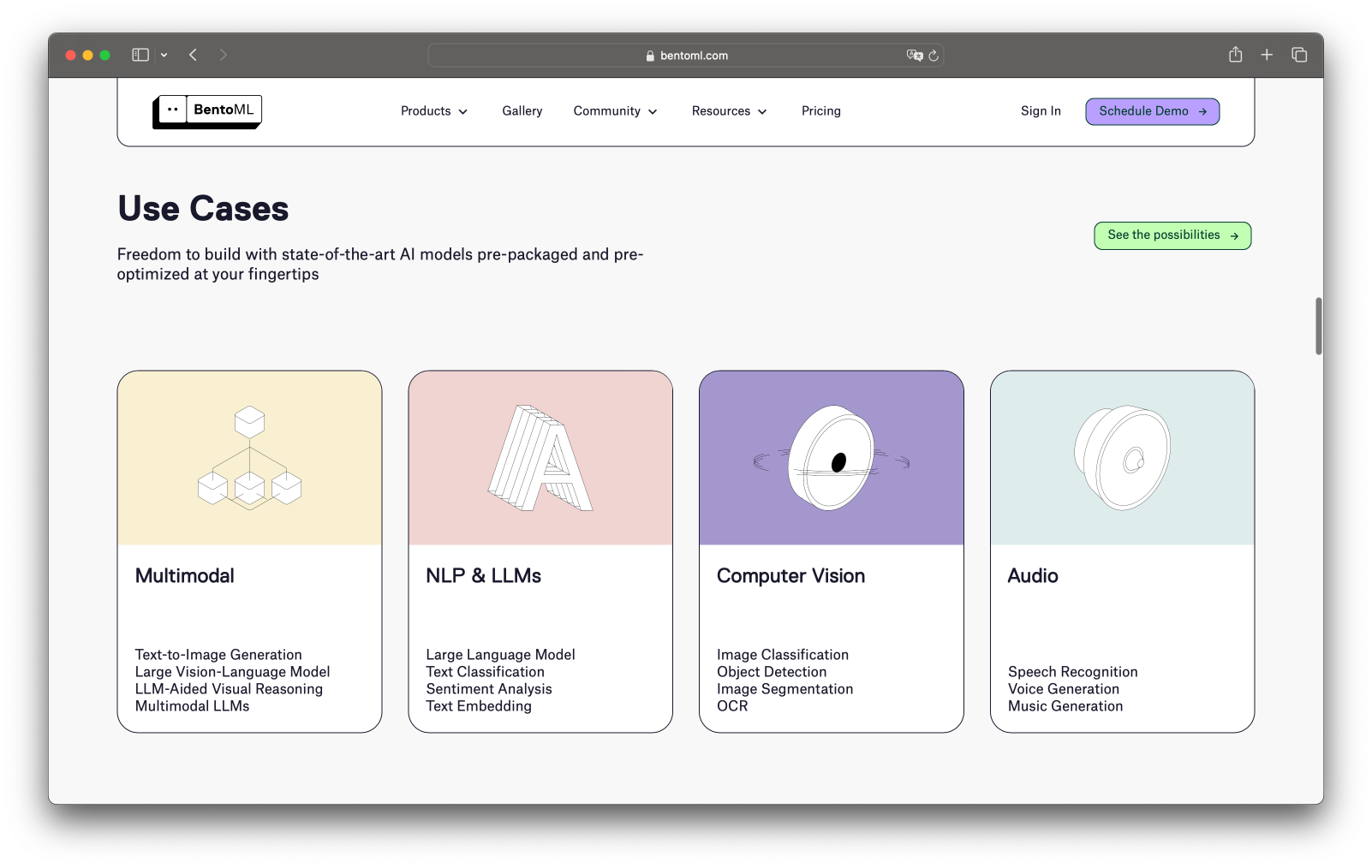The height and width of the screenshot is (868, 1372).
Task: Click the bentoml.com address bar
Action: (x=685, y=56)
